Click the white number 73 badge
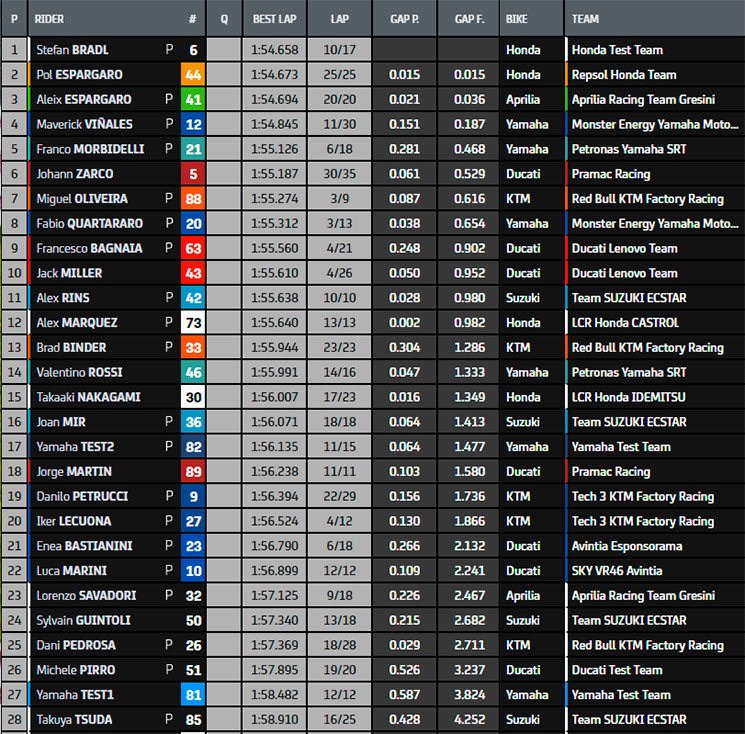The width and height of the screenshot is (745, 734). 193,323
